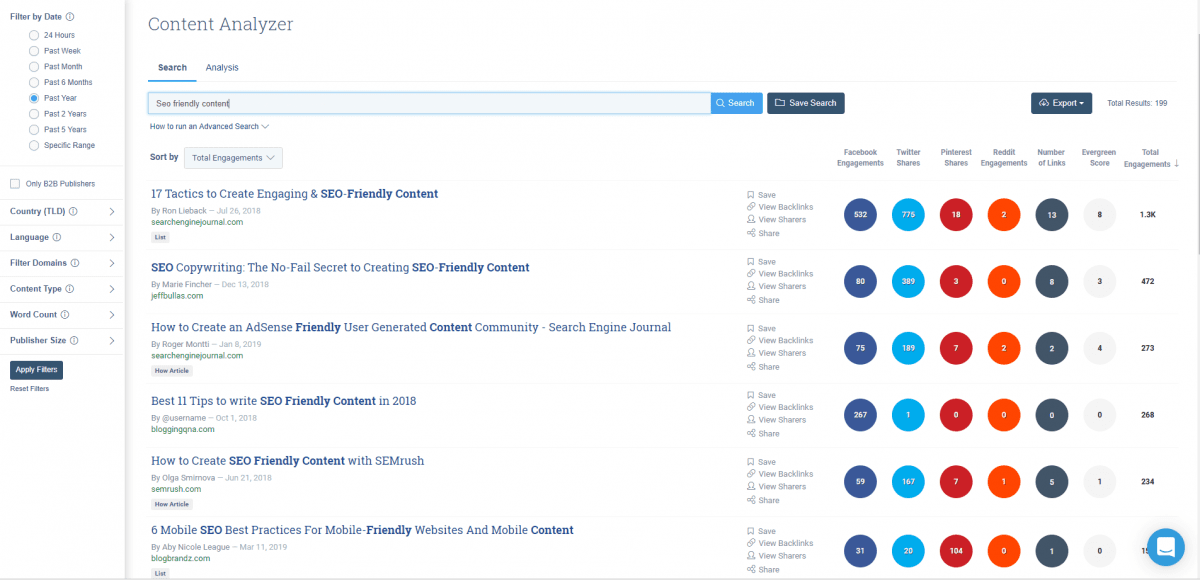Click inside the search query input field

click(x=400, y=103)
